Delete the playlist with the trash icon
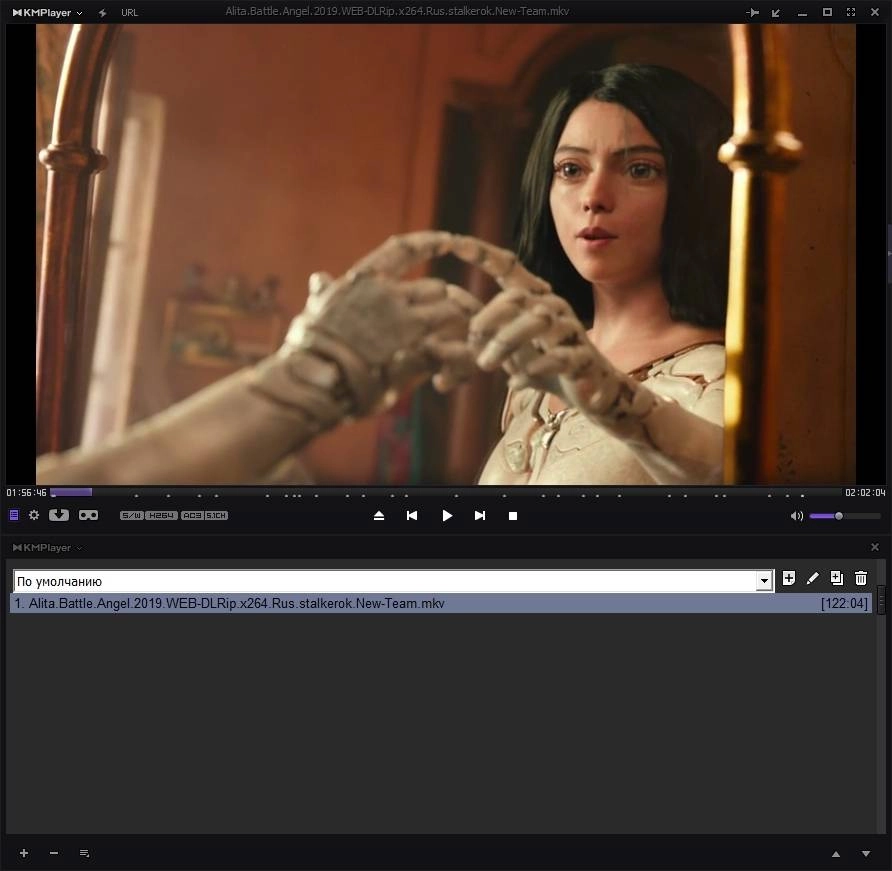892x871 pixels. coord(861,579)
